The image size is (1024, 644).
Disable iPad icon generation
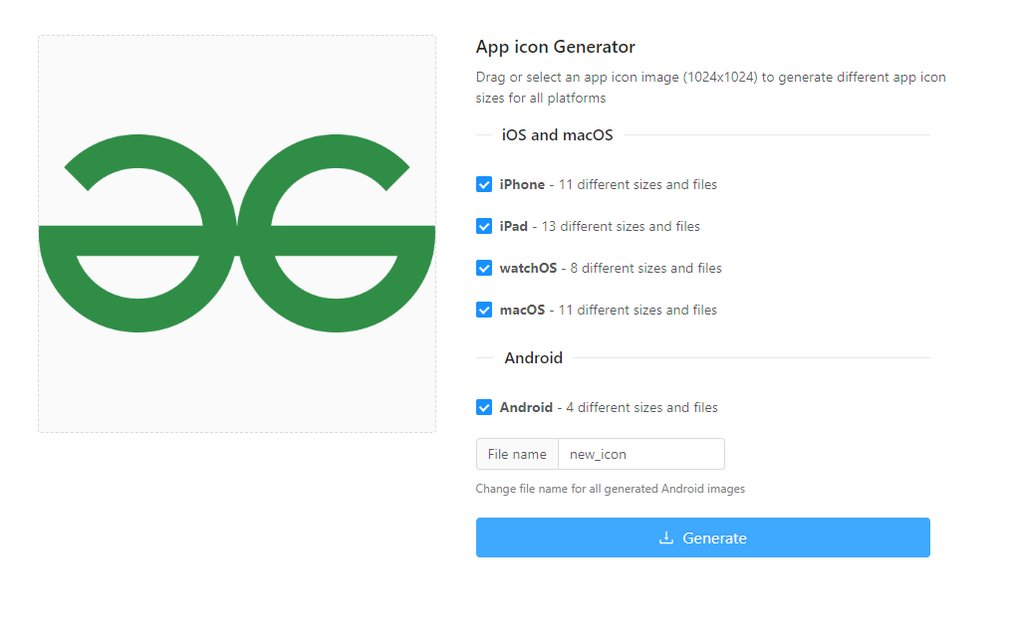pos(484,226)
